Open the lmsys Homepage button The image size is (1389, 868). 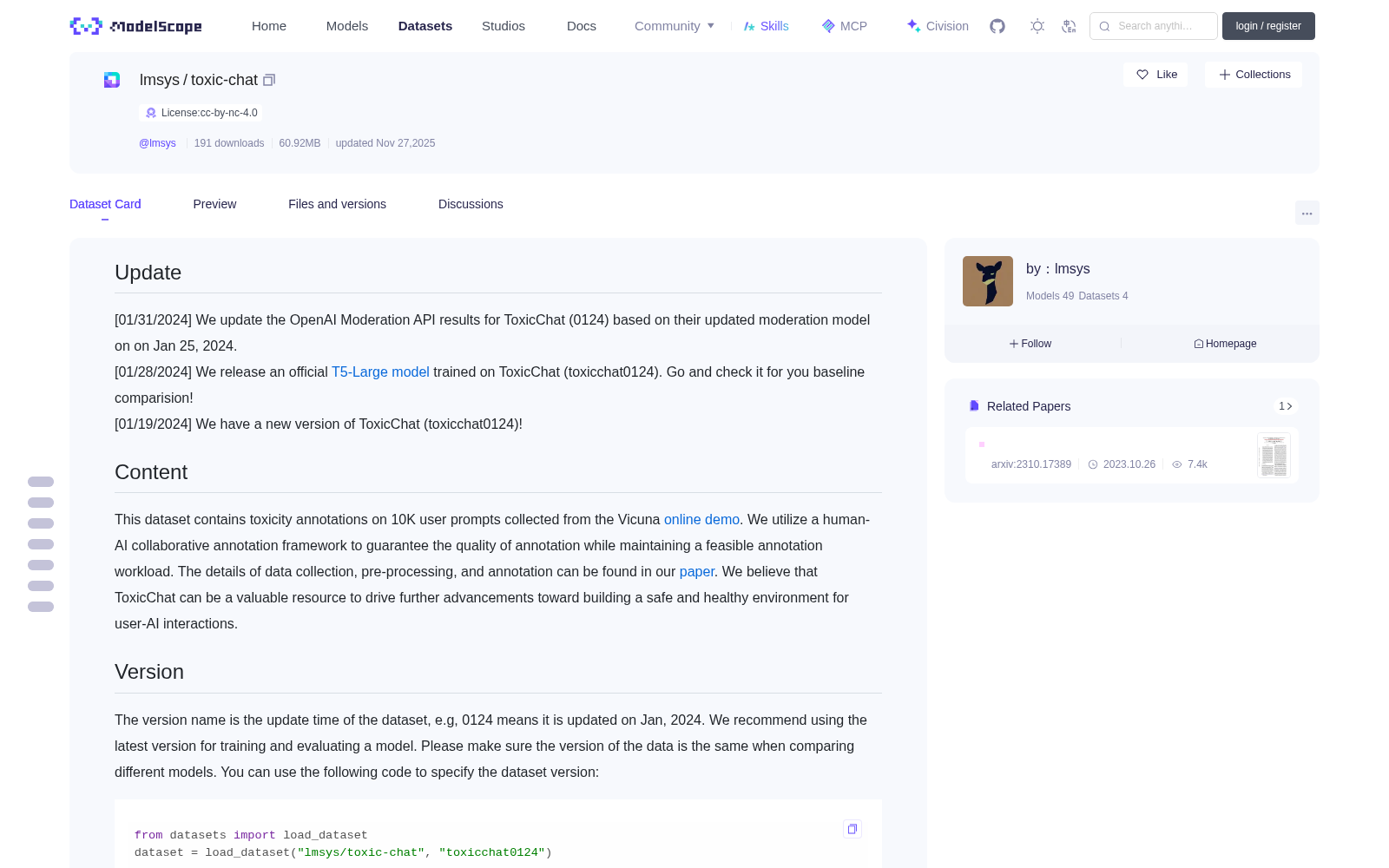point(1225,344)
